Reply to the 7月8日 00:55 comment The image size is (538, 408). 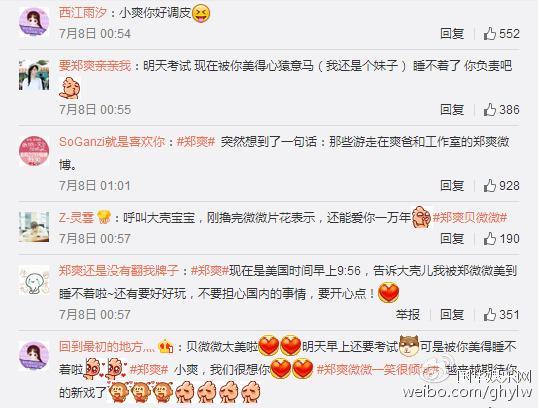point(452,109)
